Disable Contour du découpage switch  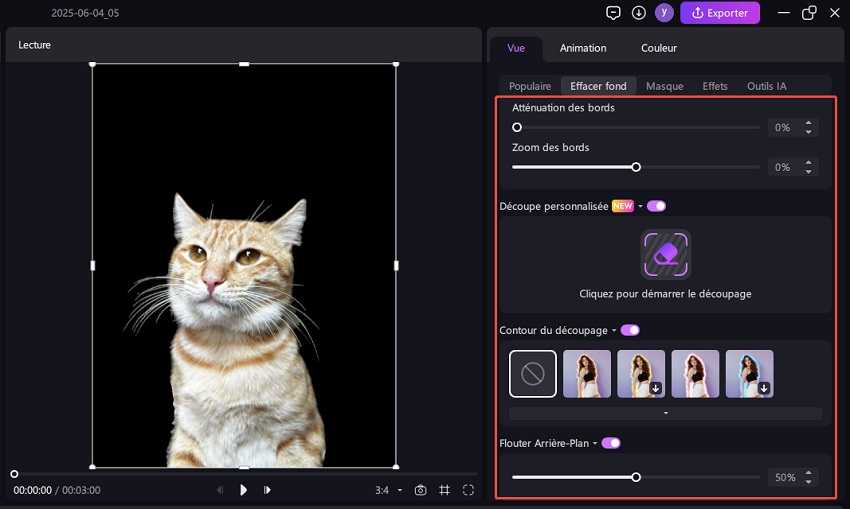pos(630,330)
